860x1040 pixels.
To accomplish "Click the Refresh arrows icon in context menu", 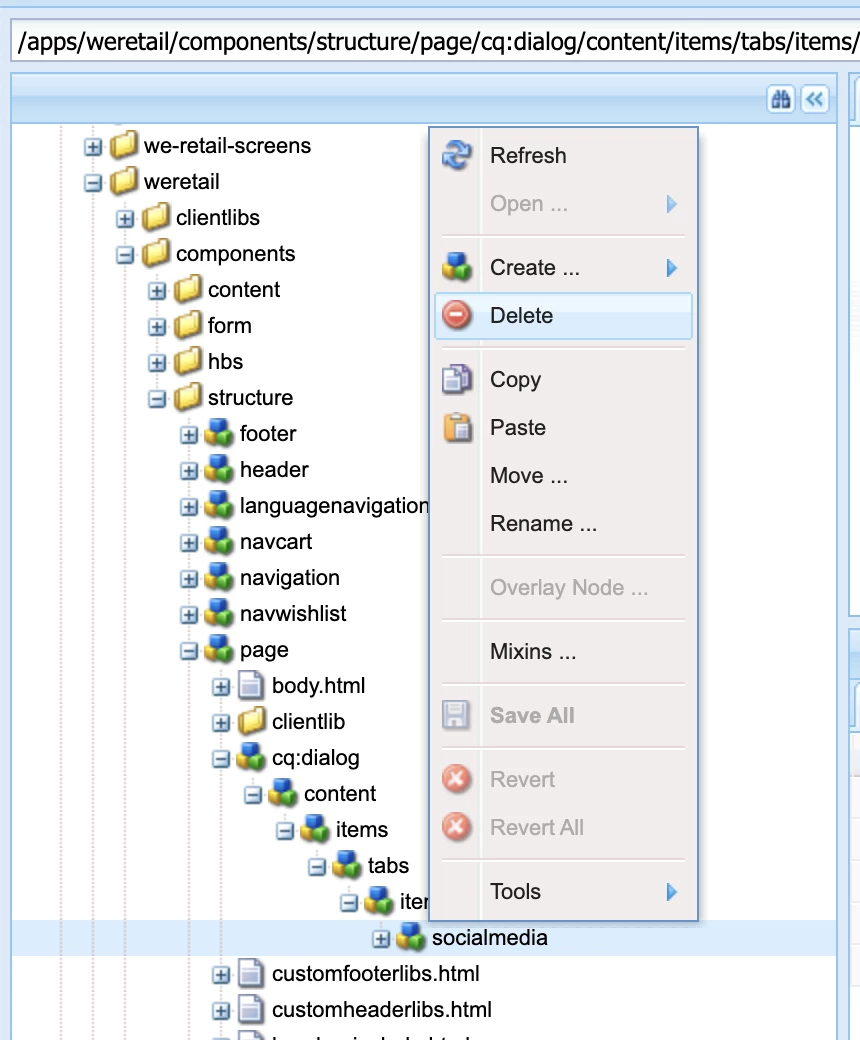I will tap(457, 155).
